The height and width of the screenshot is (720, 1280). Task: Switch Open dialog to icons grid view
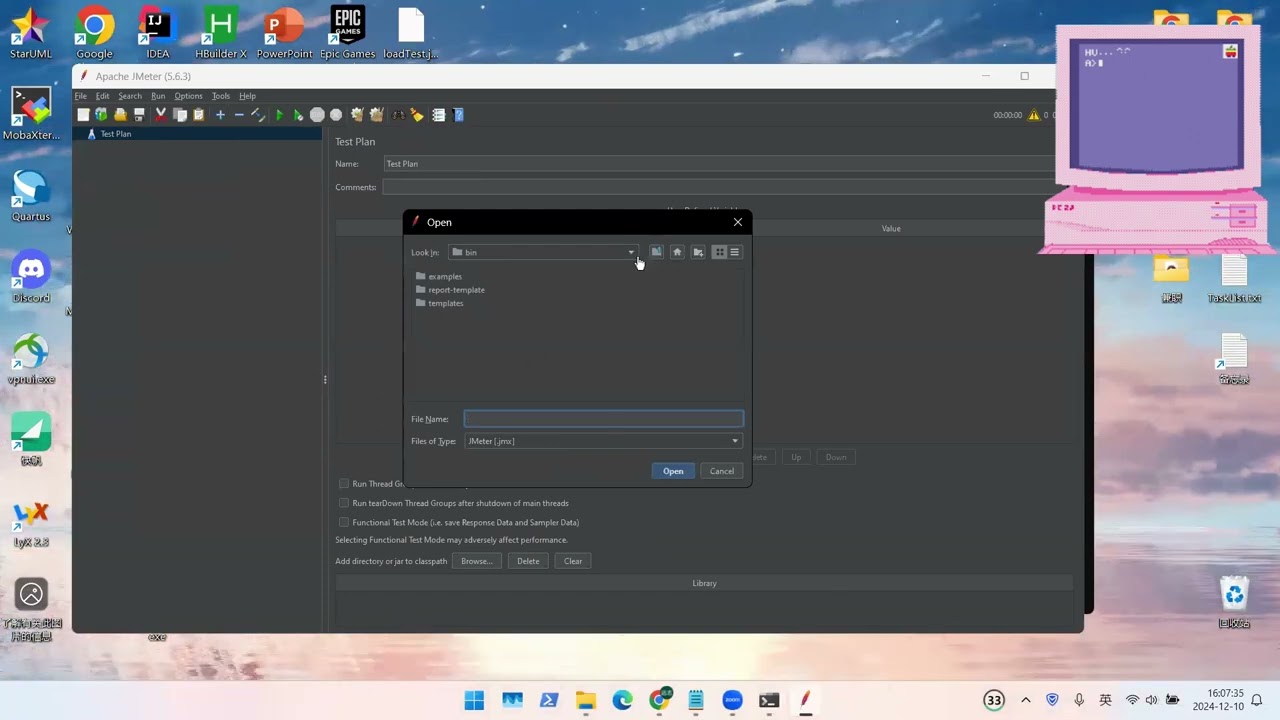point(719,252)
